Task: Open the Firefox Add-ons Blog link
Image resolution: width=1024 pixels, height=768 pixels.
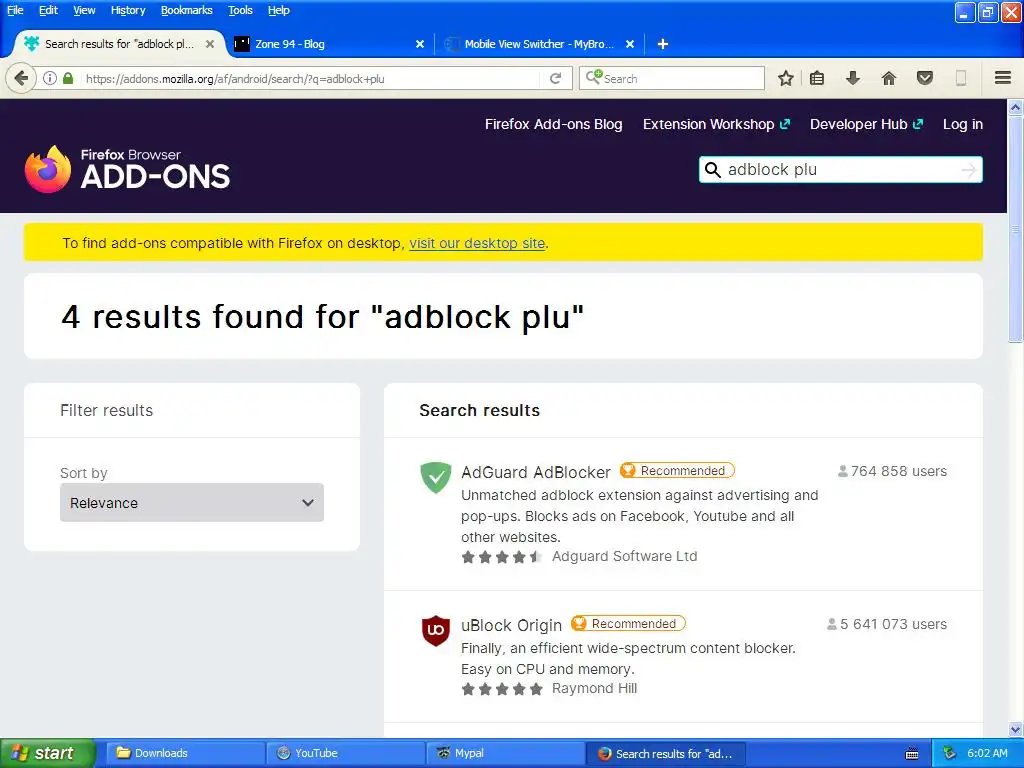Action: pyautogui.click(x=553, y=124)
